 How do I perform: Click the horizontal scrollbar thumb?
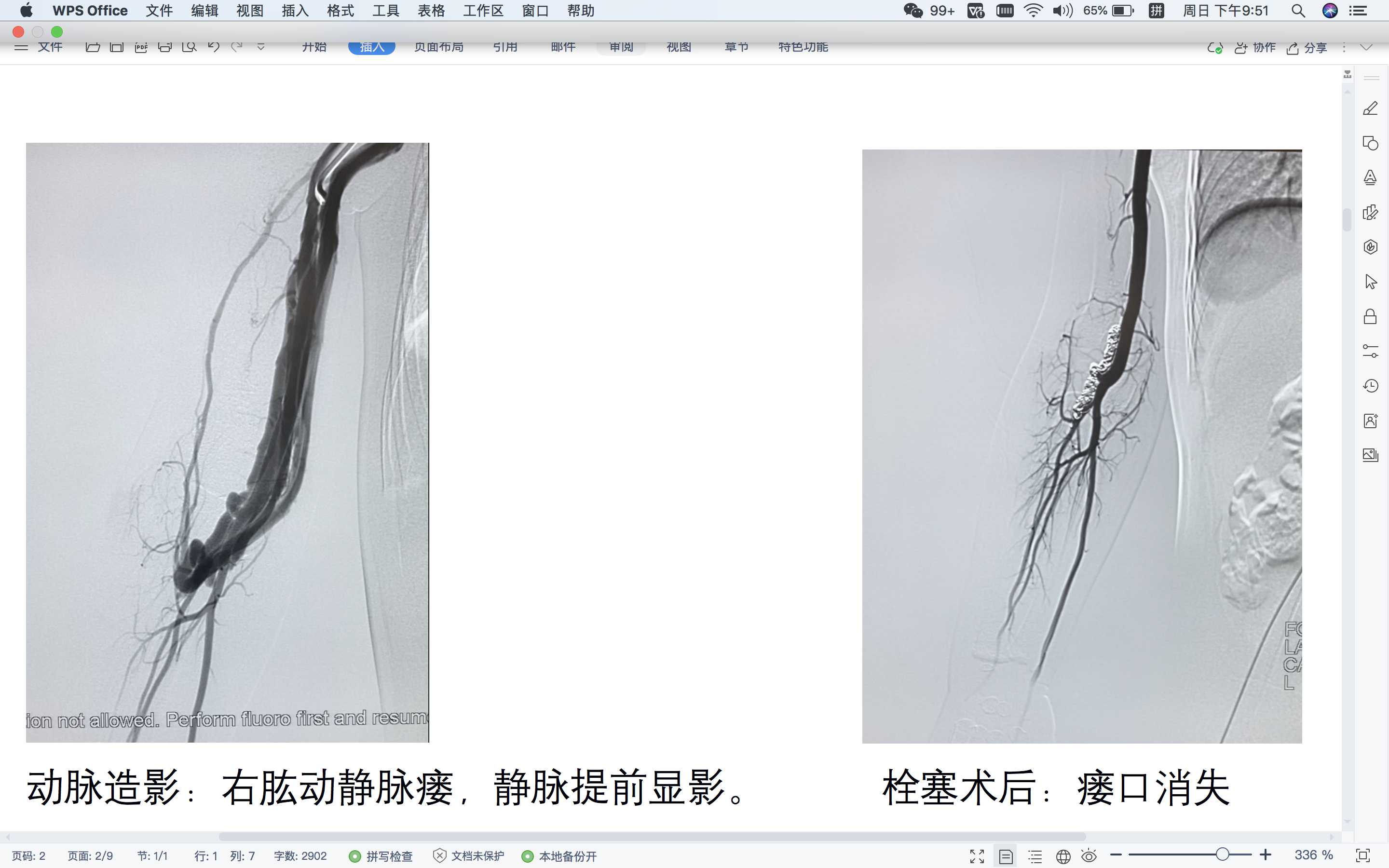click(652, 837)
